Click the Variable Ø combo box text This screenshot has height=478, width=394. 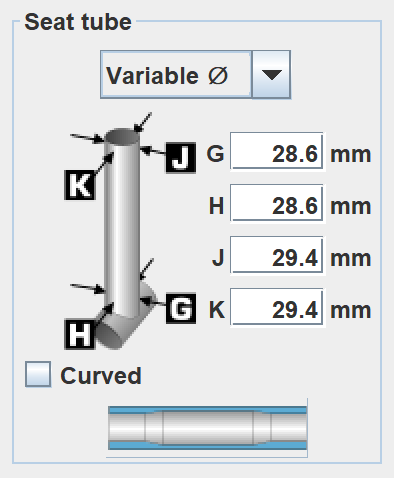167,76
